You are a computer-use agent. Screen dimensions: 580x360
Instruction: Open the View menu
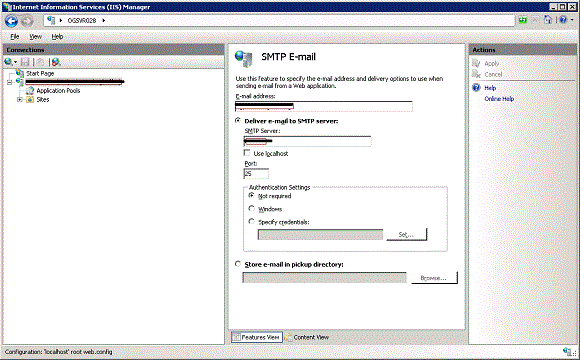coord(36,37)
